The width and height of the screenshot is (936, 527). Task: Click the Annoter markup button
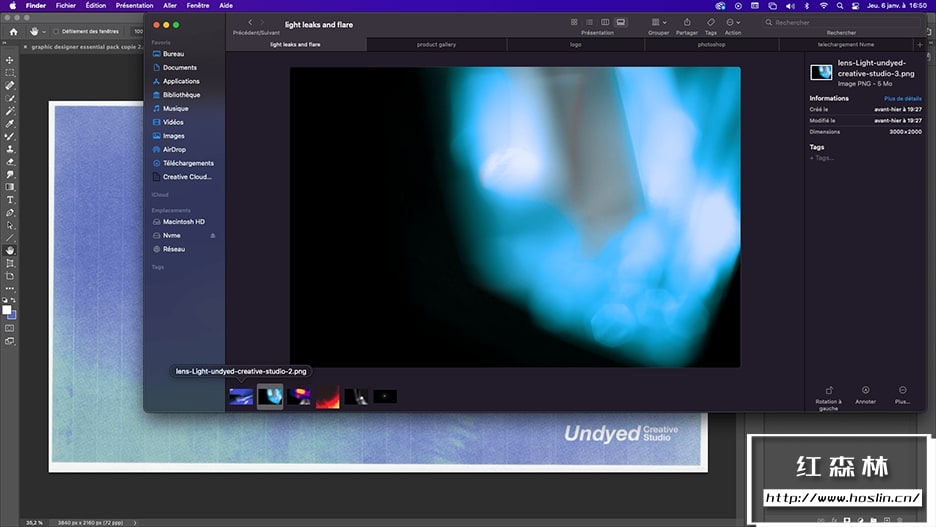pos(866,390)
